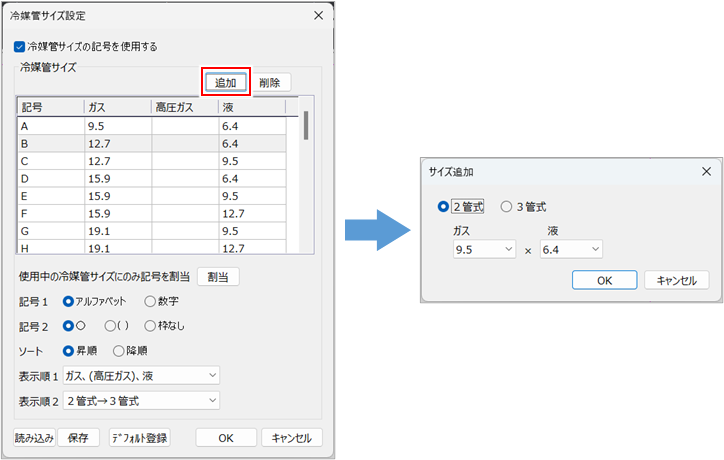This screenshot has width=724, height=460.
Task: Select 降順 sort order
Action: [x=119, y=350]
